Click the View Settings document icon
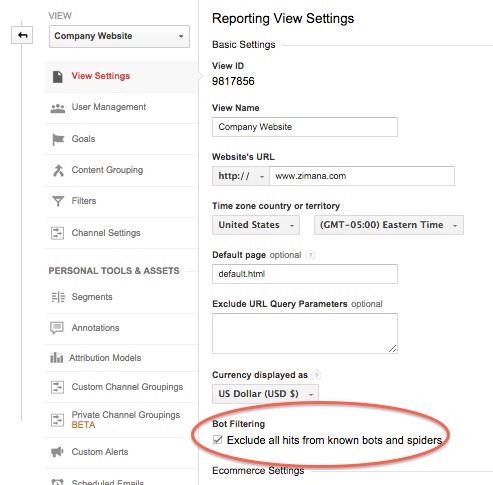 (58, 76)
